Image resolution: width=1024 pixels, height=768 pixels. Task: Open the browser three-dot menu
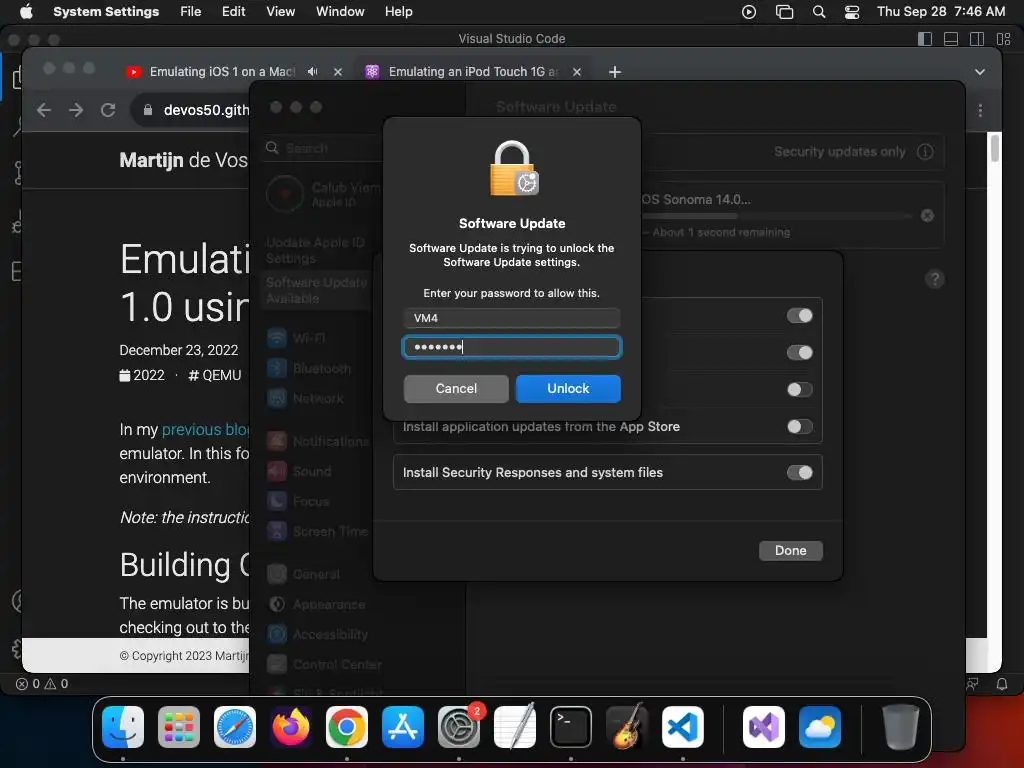(x=980, y=111)
